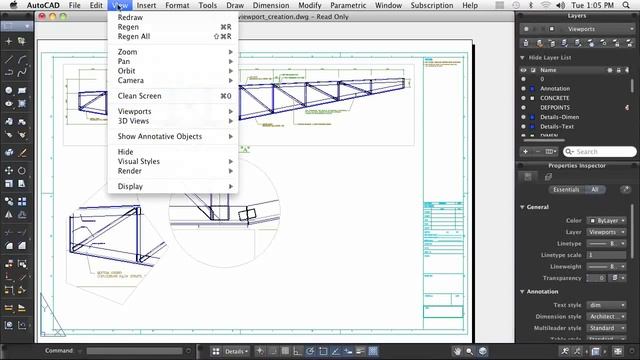Select Clean Screen in View menu
Image resolution: width=640 pixels, height=360 pixels.
(173, 96)
